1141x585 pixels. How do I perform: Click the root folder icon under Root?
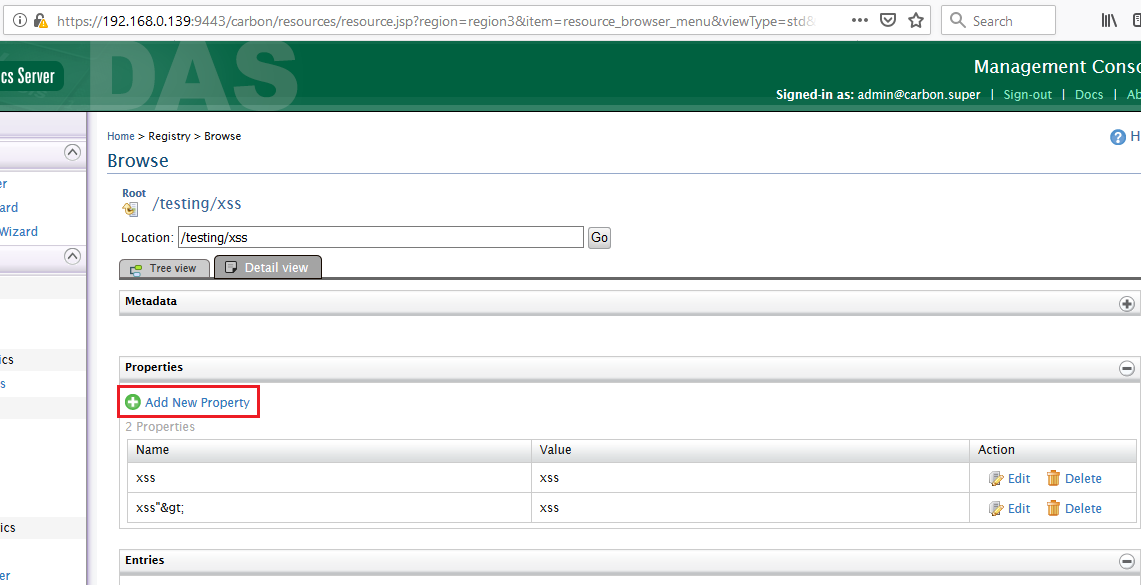click(130, 210)
